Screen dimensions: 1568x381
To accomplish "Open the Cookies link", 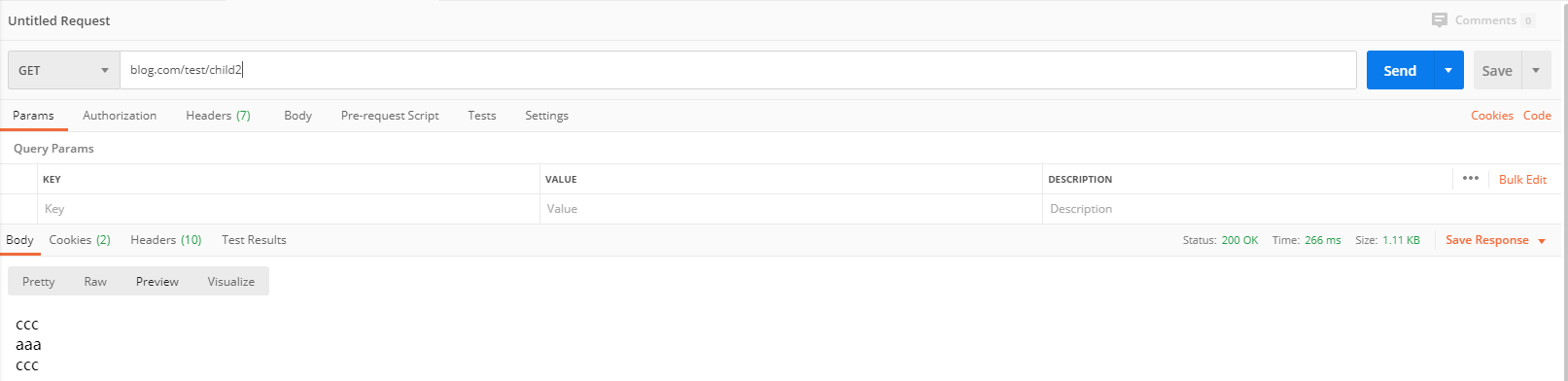I will pos(1491,115).
